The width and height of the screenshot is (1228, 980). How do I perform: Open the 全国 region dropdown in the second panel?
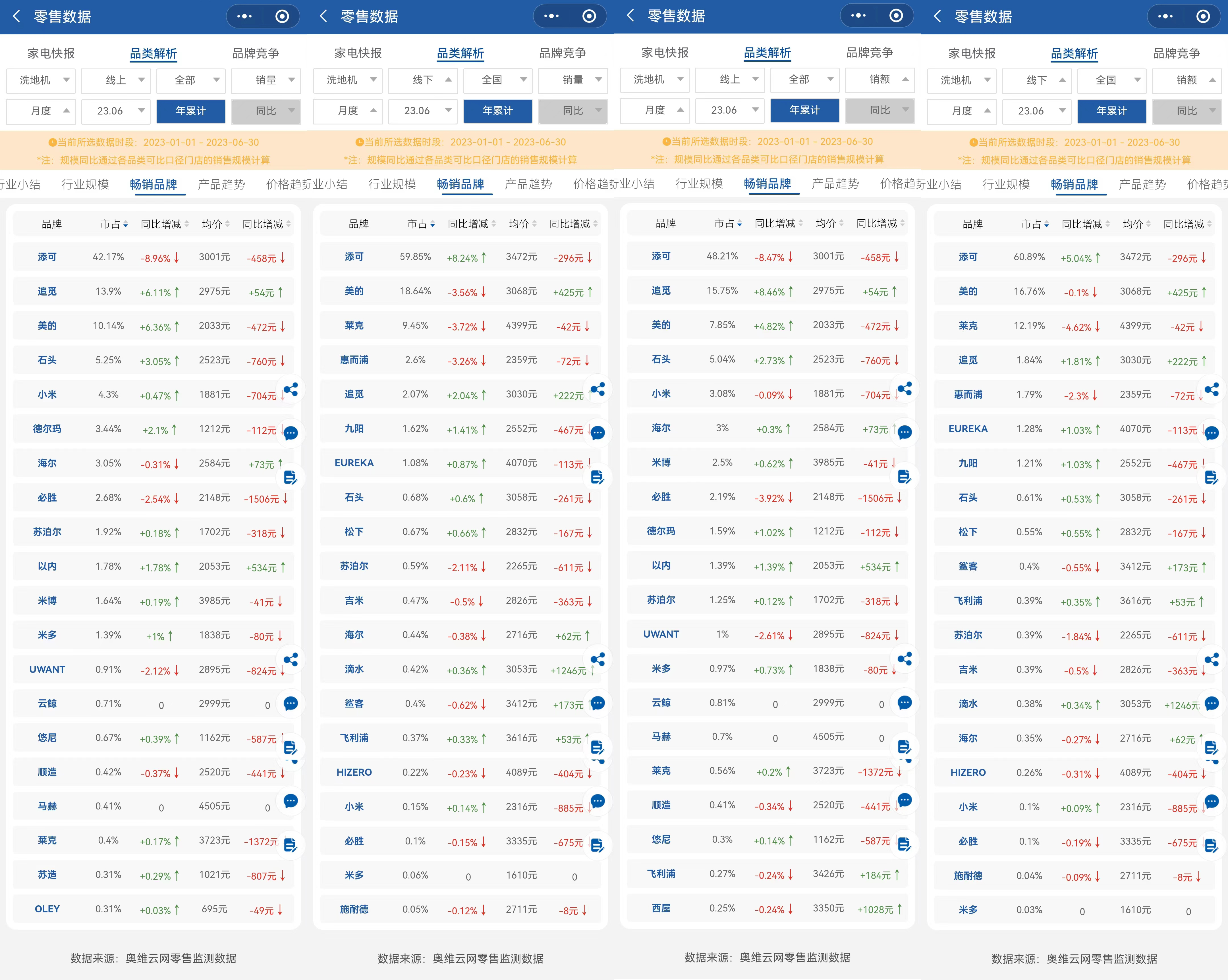[x=497, y=80]
